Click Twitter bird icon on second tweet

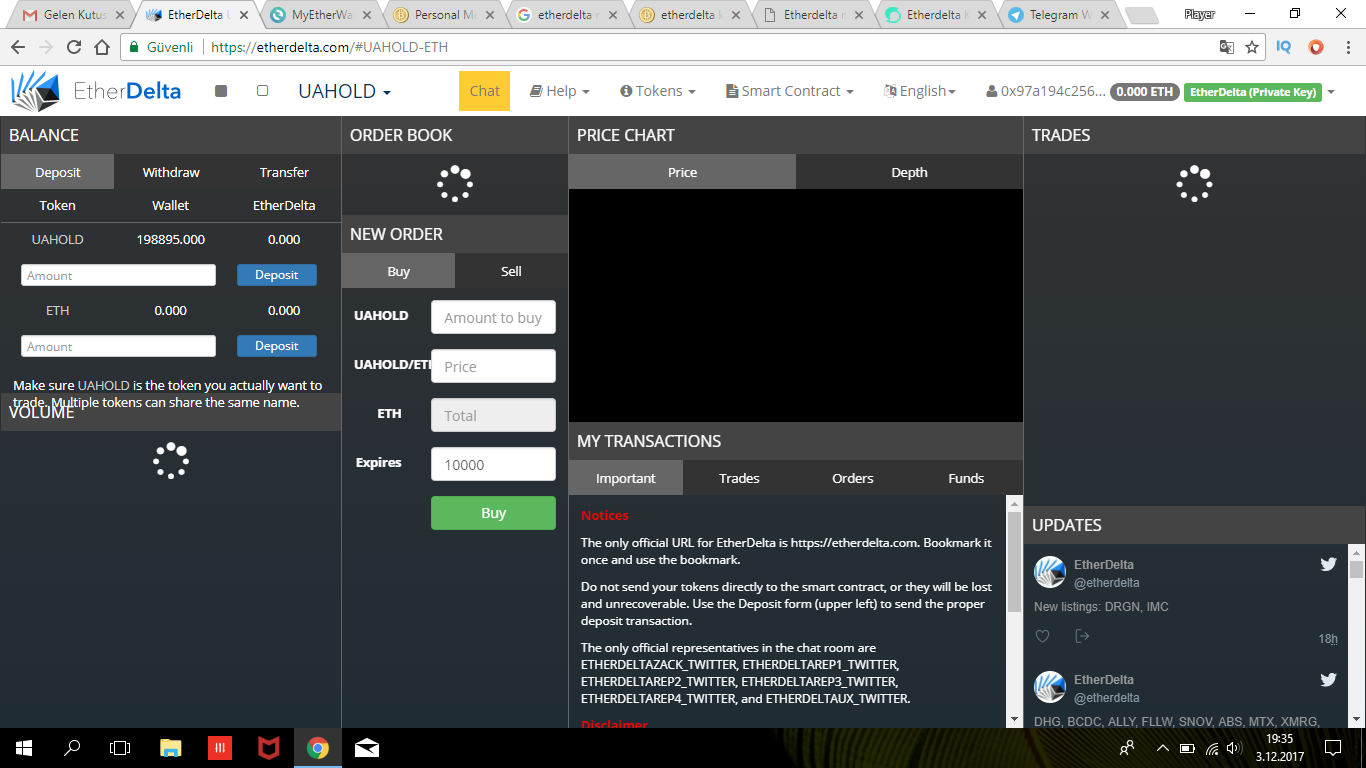(x=1328, y=679)
